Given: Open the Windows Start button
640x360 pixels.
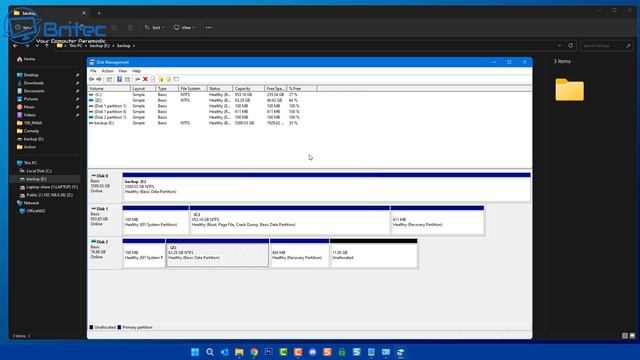Looking at the screenshot, I should tap(195, 352).
